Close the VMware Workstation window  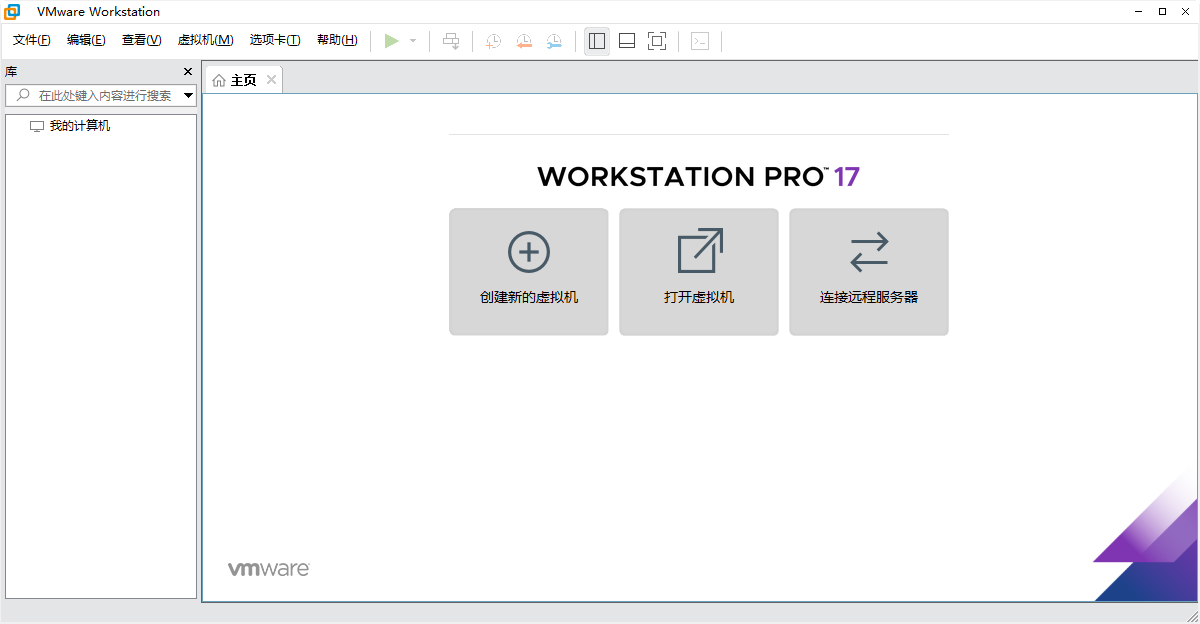pos(1186,11)
